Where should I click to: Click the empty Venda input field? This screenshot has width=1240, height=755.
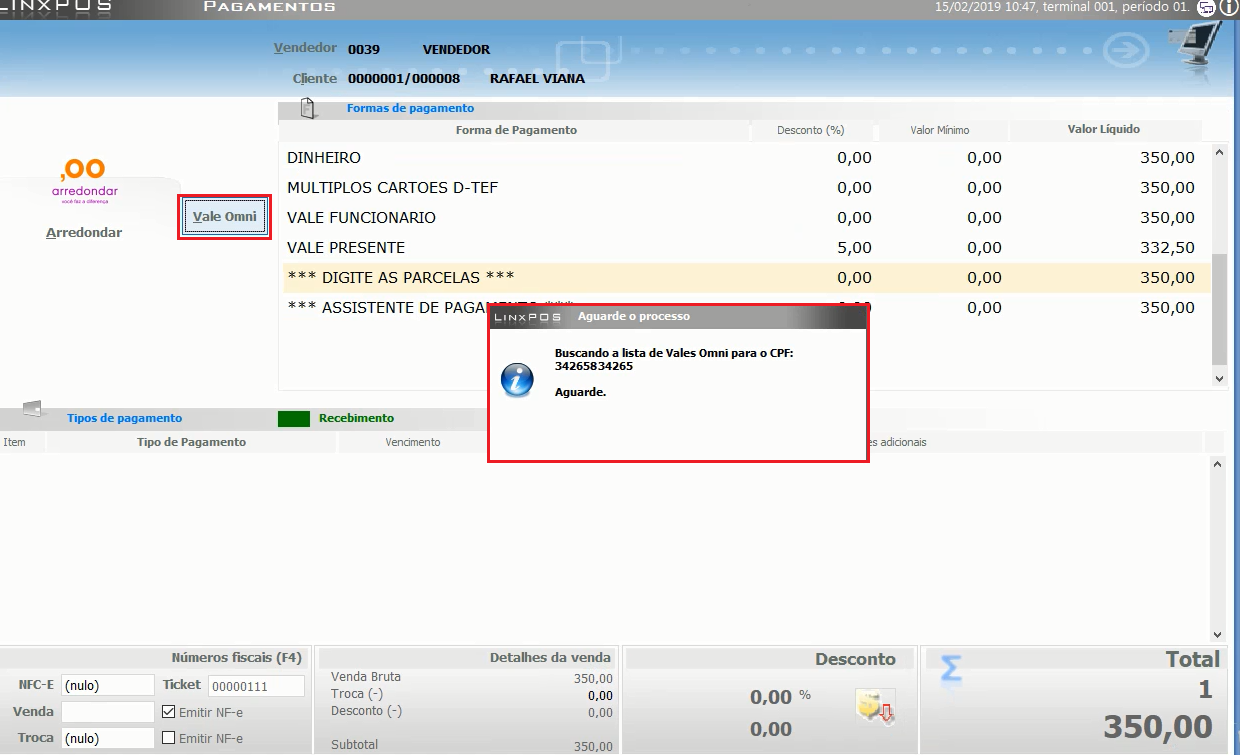(x=108, y=712)
